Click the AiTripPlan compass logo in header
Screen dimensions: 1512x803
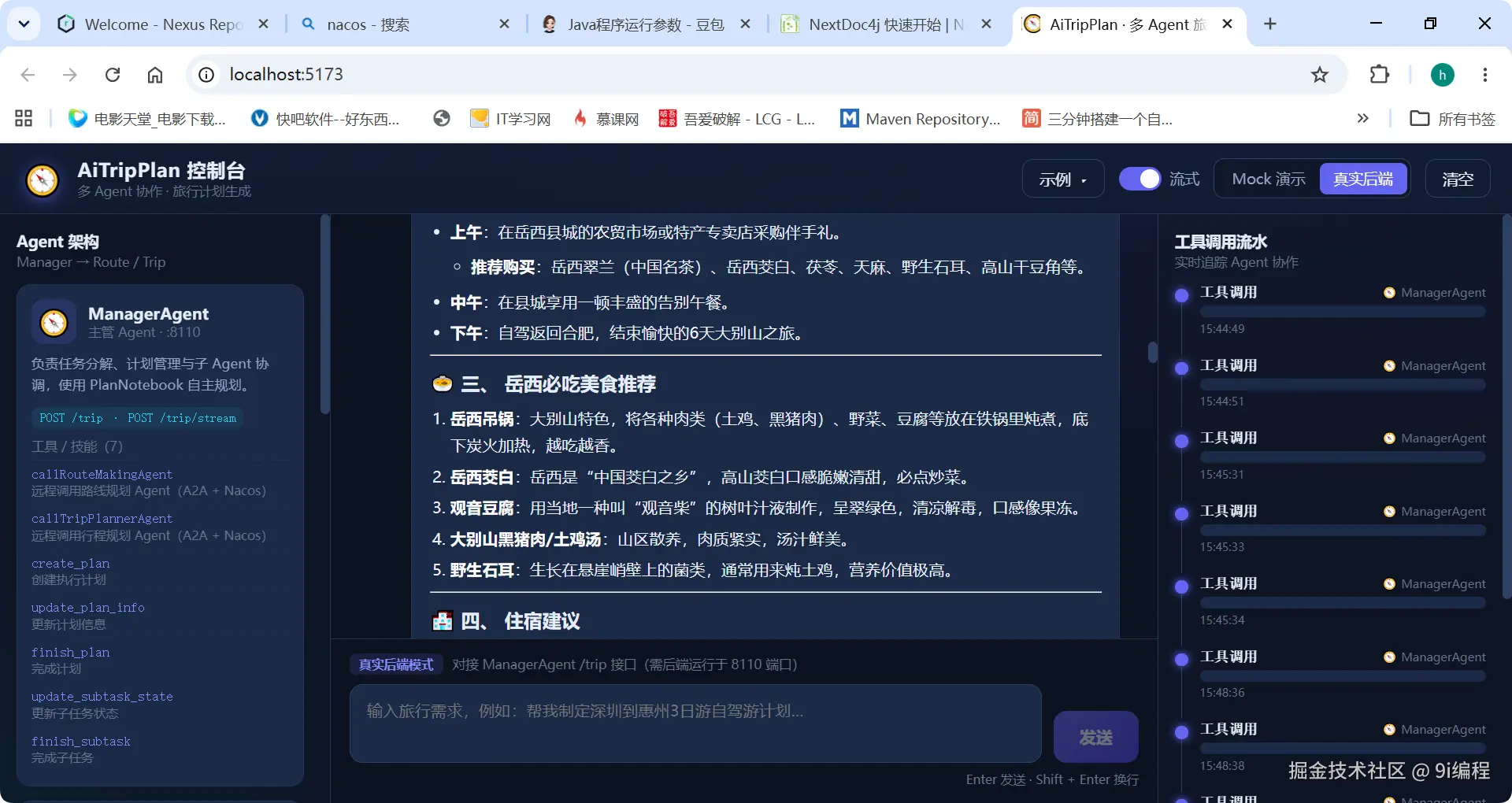pos(43,180)
